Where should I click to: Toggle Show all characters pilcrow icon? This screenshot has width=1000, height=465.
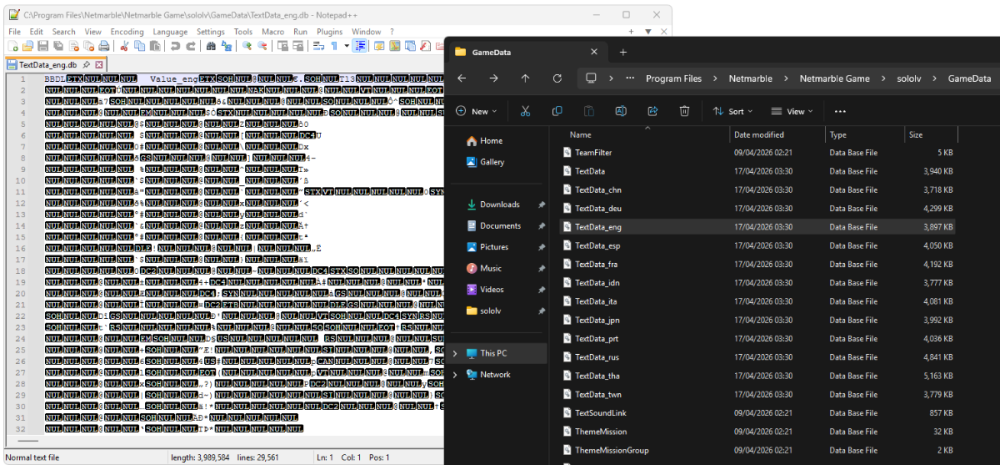334,46
